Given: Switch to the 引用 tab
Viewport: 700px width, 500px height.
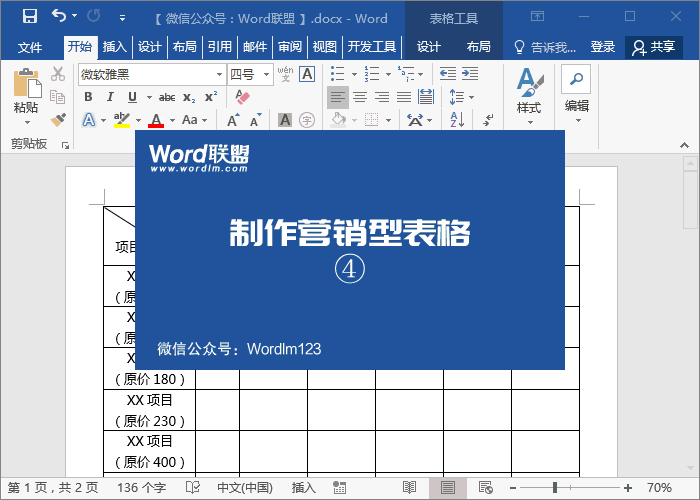Looking at the screenshot, I should (x=220, y=46).
